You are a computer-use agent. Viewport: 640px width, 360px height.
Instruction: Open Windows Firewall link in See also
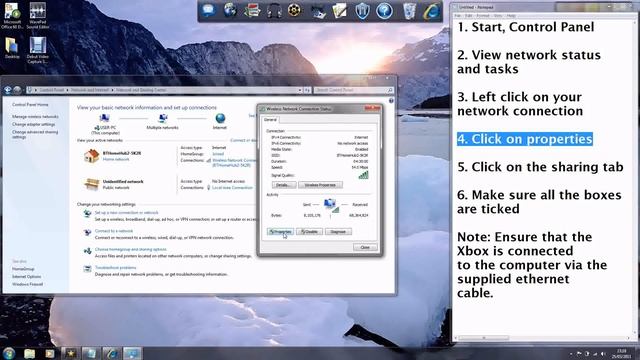coord(27,284)
